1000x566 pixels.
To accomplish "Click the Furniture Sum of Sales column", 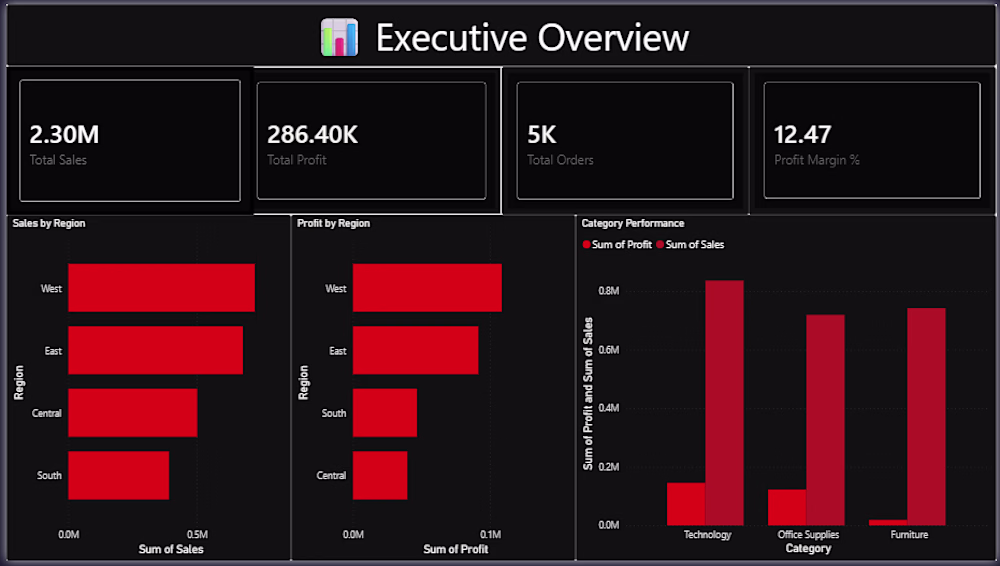I will pyautogui.click(x=926, y=417).
